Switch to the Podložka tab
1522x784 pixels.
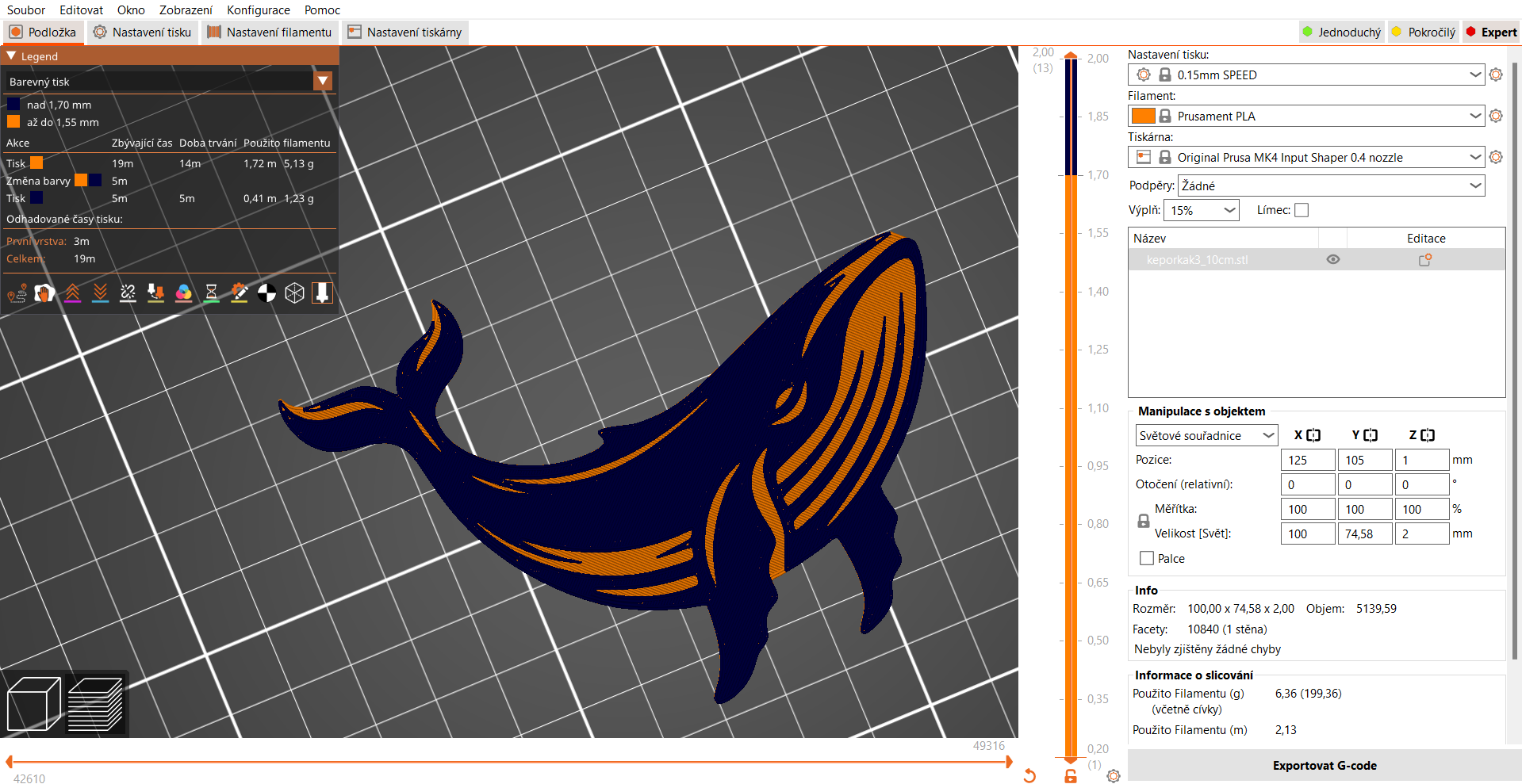(x=44, y=33)
